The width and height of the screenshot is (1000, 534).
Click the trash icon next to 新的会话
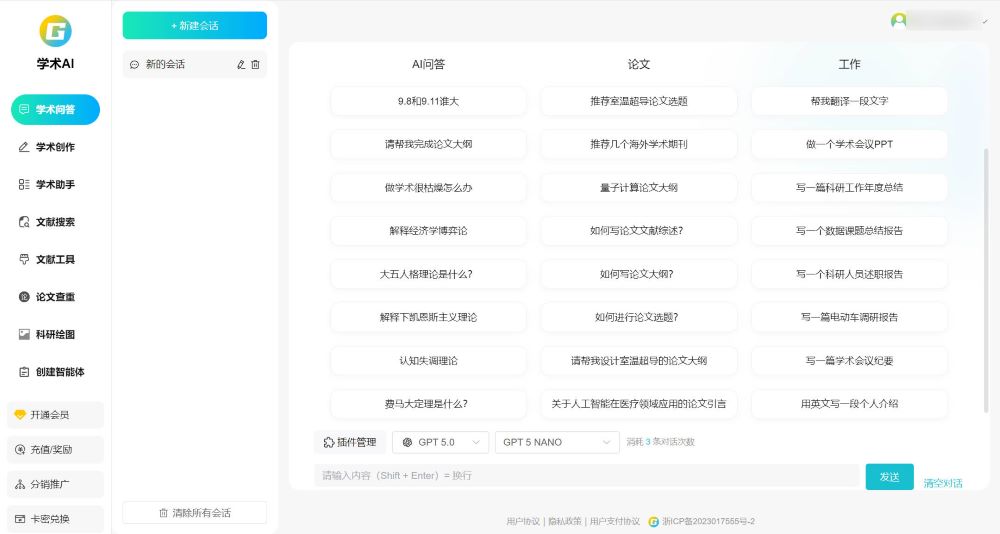(255, 65)
